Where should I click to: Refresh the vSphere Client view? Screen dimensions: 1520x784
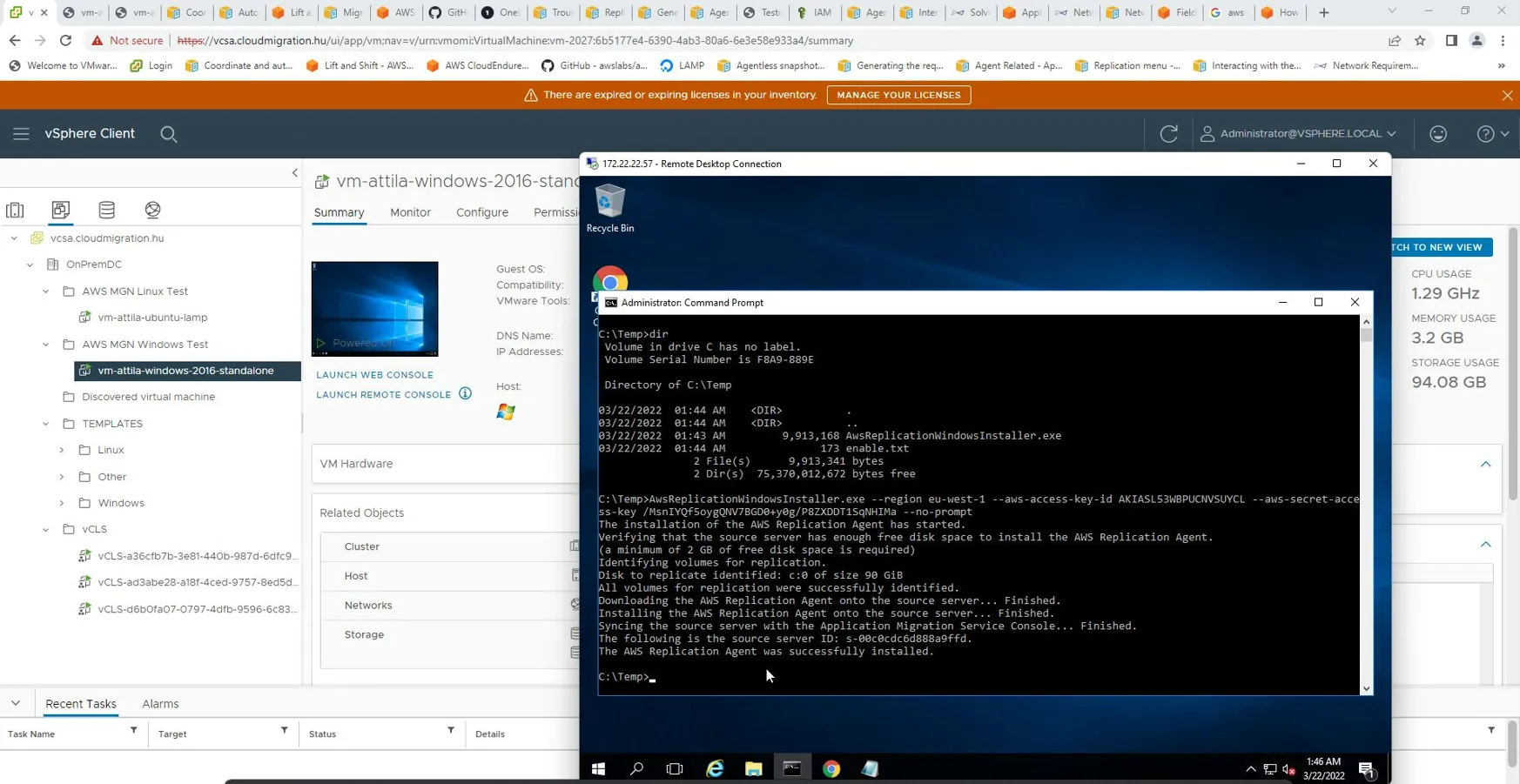pos(1168,134)
